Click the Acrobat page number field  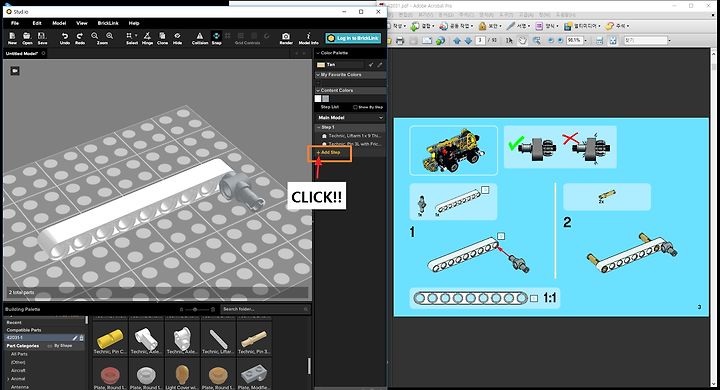point(480,40)
